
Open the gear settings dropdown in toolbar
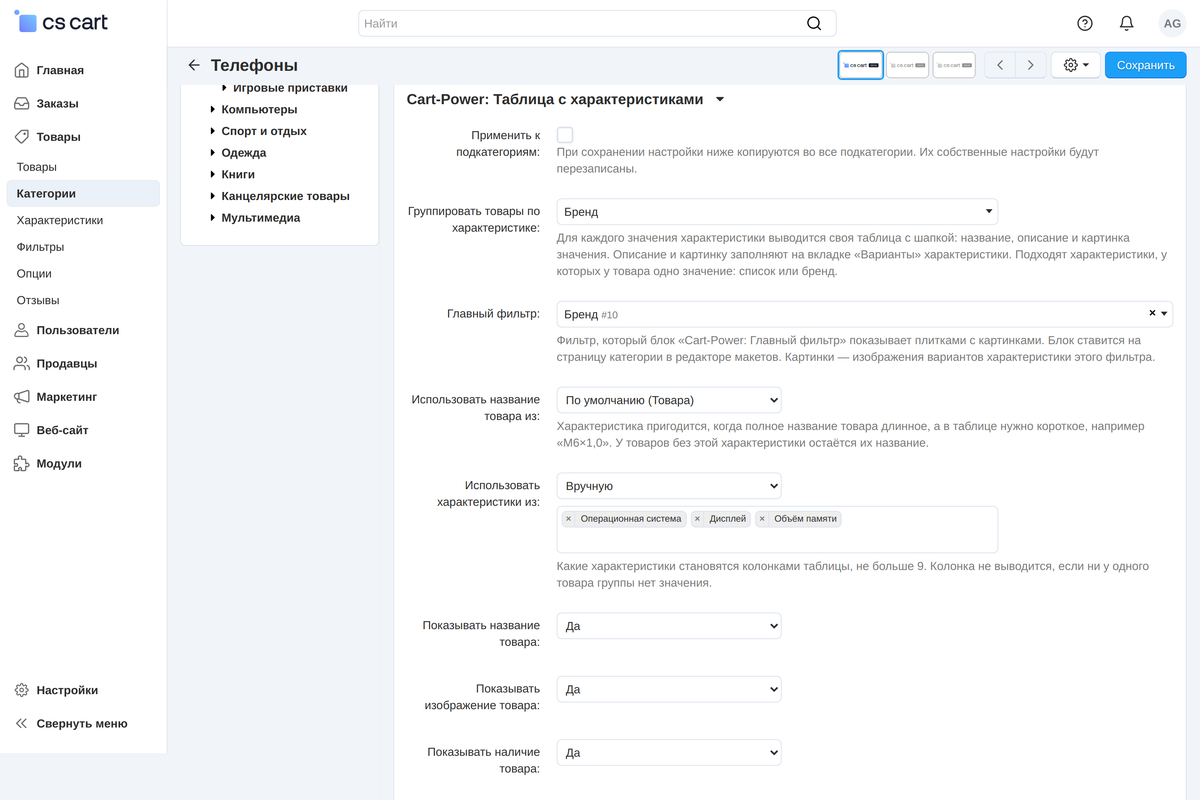coord(1076,65)
